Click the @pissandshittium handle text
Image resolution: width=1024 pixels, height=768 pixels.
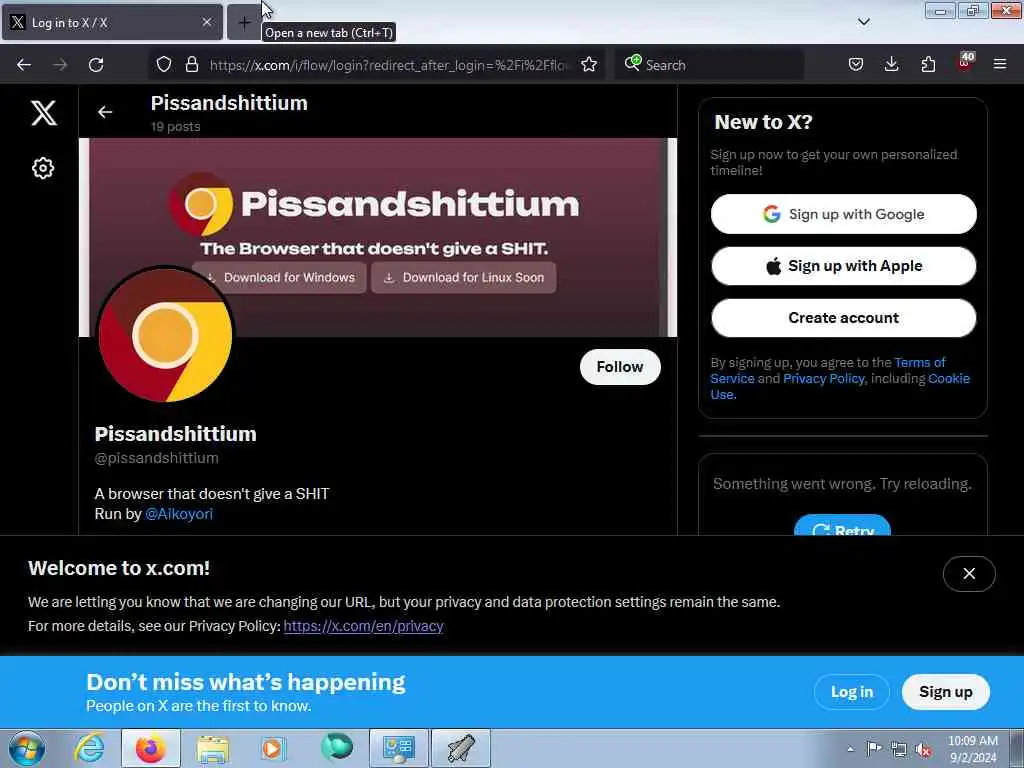(157, 458)
